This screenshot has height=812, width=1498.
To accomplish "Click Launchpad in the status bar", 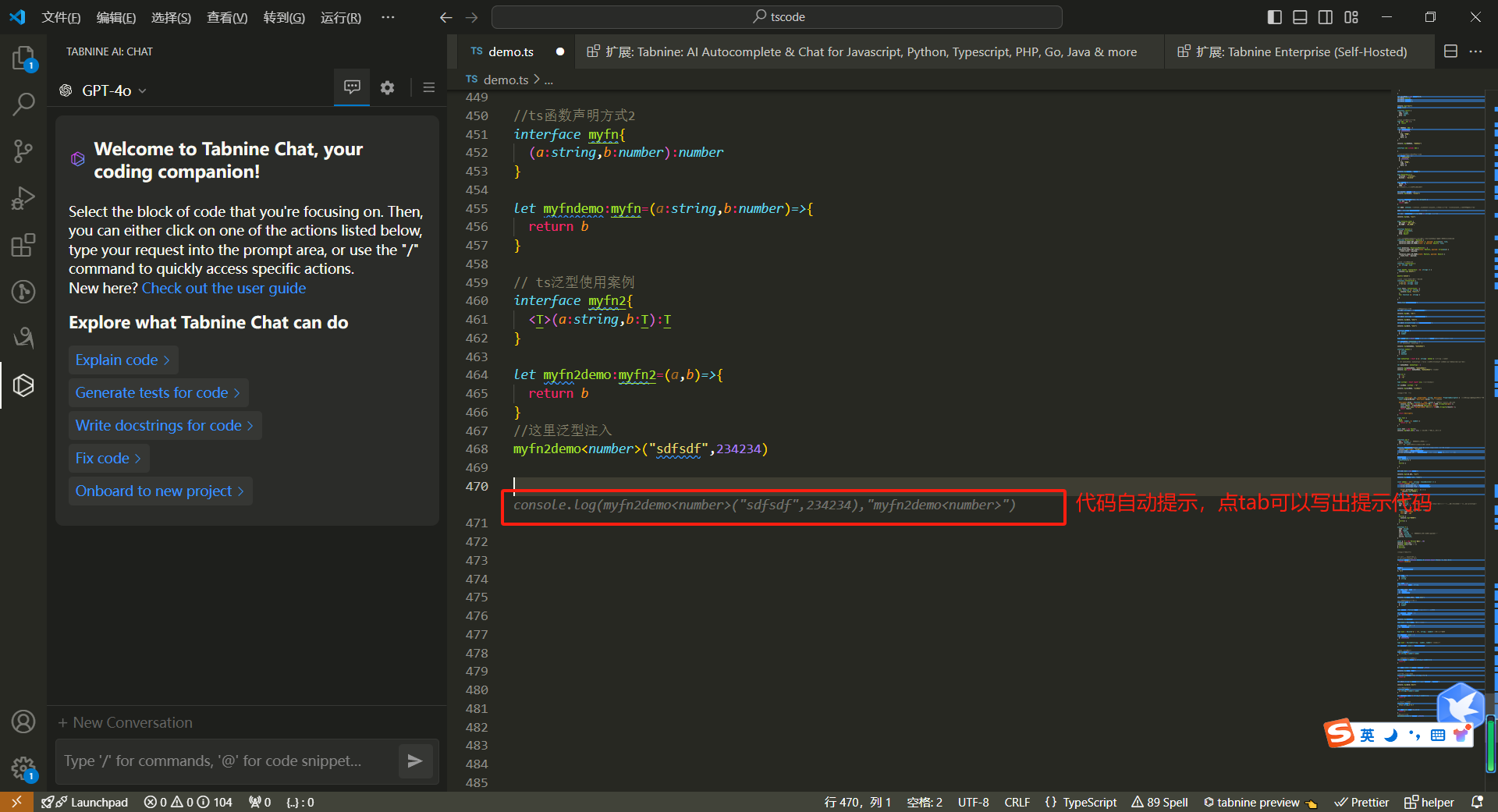I will [85, 802].
